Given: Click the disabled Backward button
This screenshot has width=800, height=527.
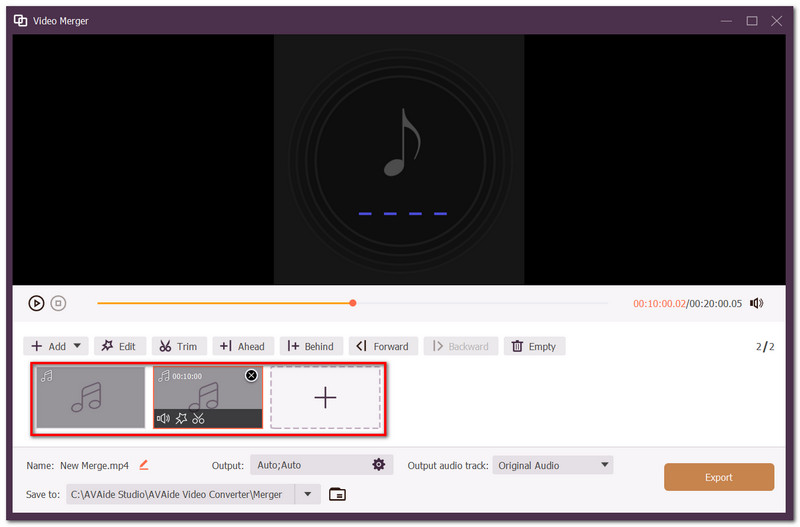Looking at the screenshot, I should pos(461,346).
